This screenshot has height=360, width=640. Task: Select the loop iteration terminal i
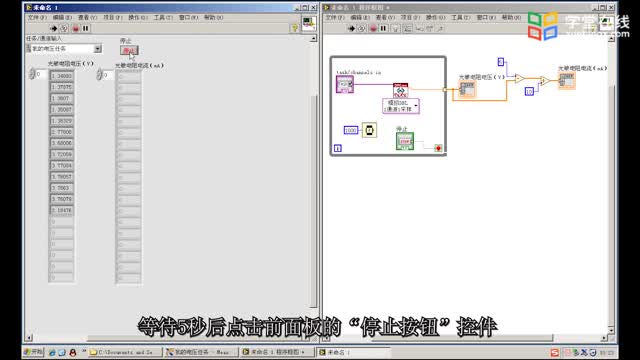338,148
